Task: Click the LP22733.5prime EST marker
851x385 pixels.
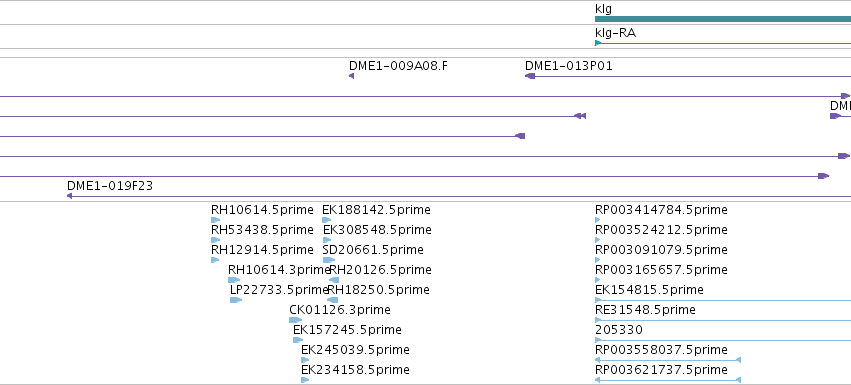Action: (236, 300)
